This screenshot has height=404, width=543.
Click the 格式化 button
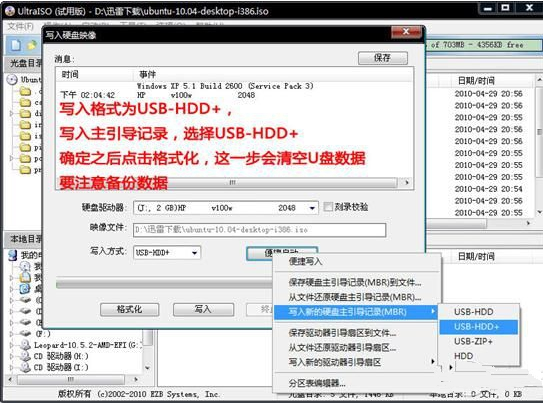[130, 309]
